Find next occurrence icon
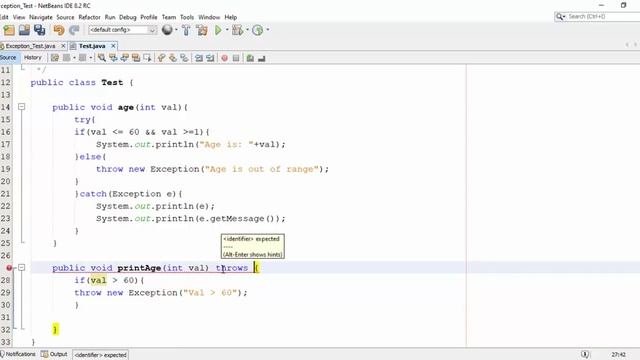Viewport: 640px width, 360px height. coord(124,58)
